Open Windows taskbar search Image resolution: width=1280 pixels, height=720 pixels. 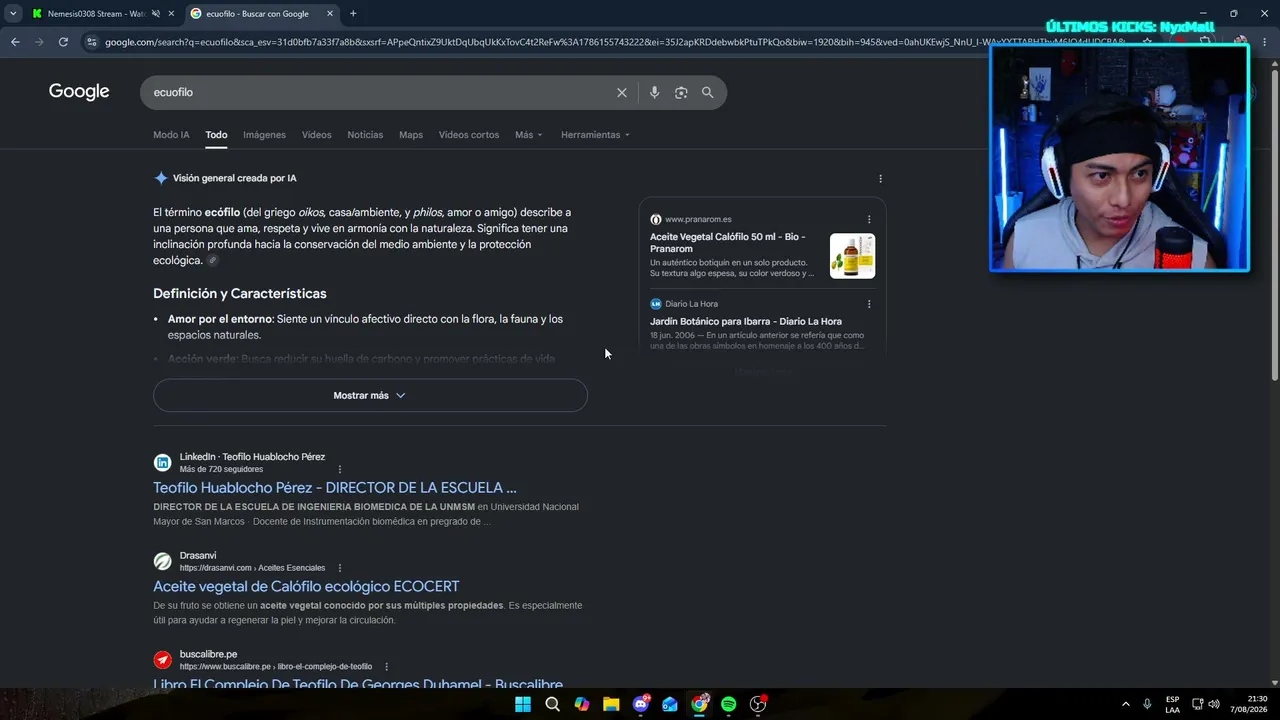coord(552,704)
